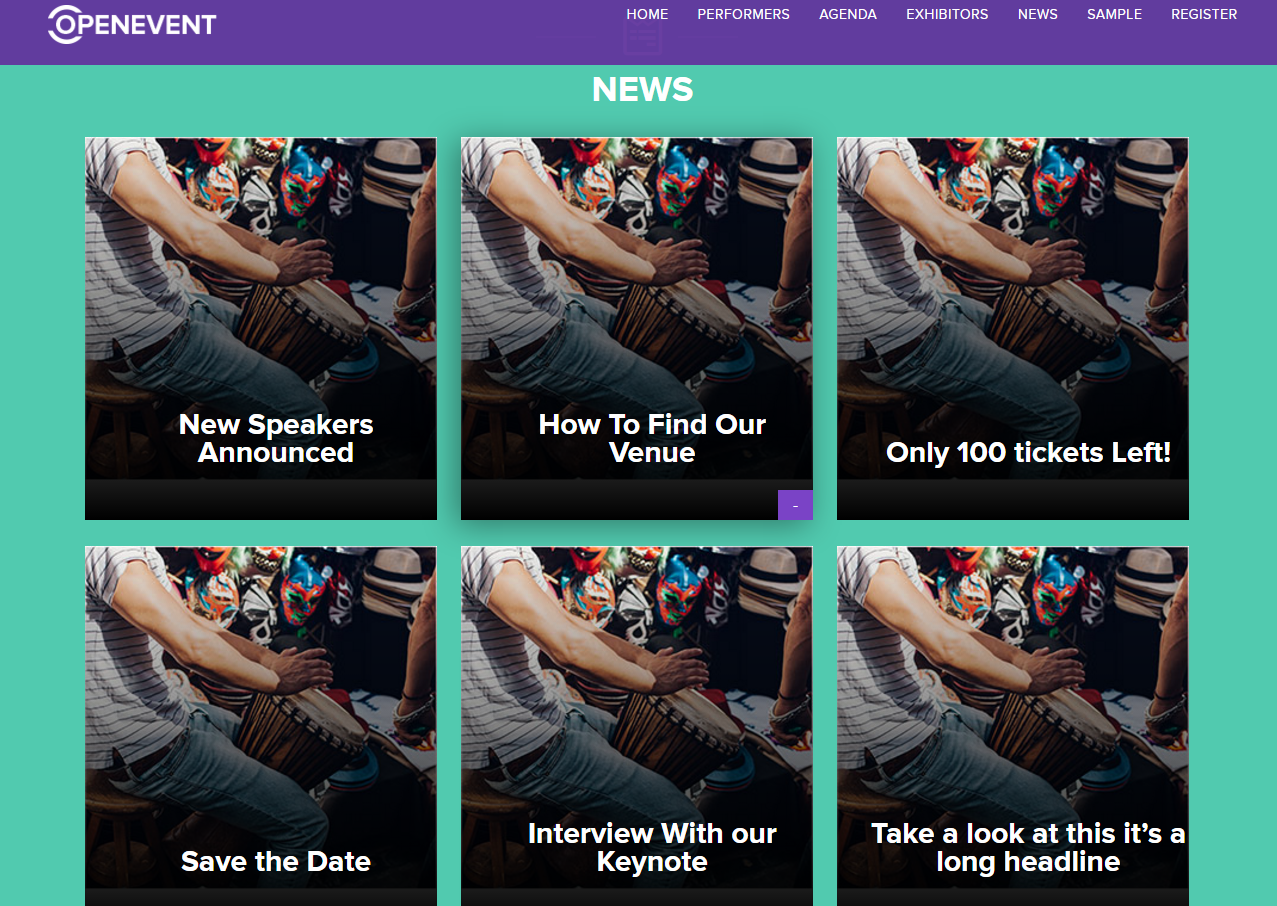This screenshot has height=906, width=1277.
Task: Select EXHIBITORS in the navigation bar
Action: 947,14
